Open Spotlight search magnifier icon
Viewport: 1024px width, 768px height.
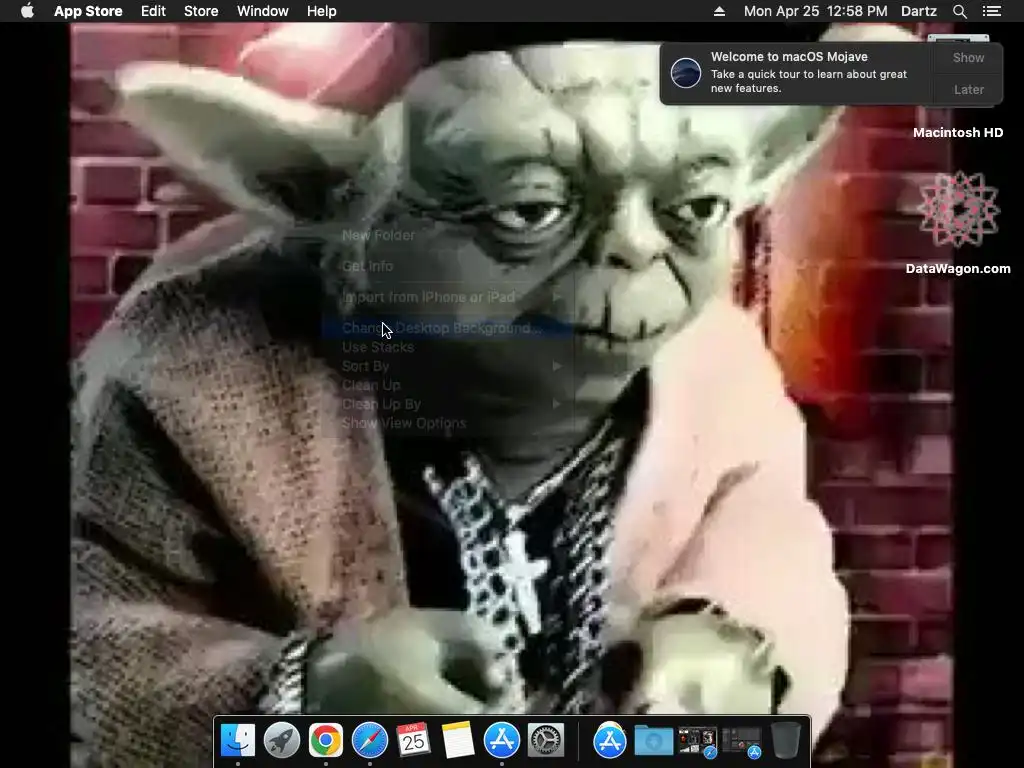pos(959,11)
